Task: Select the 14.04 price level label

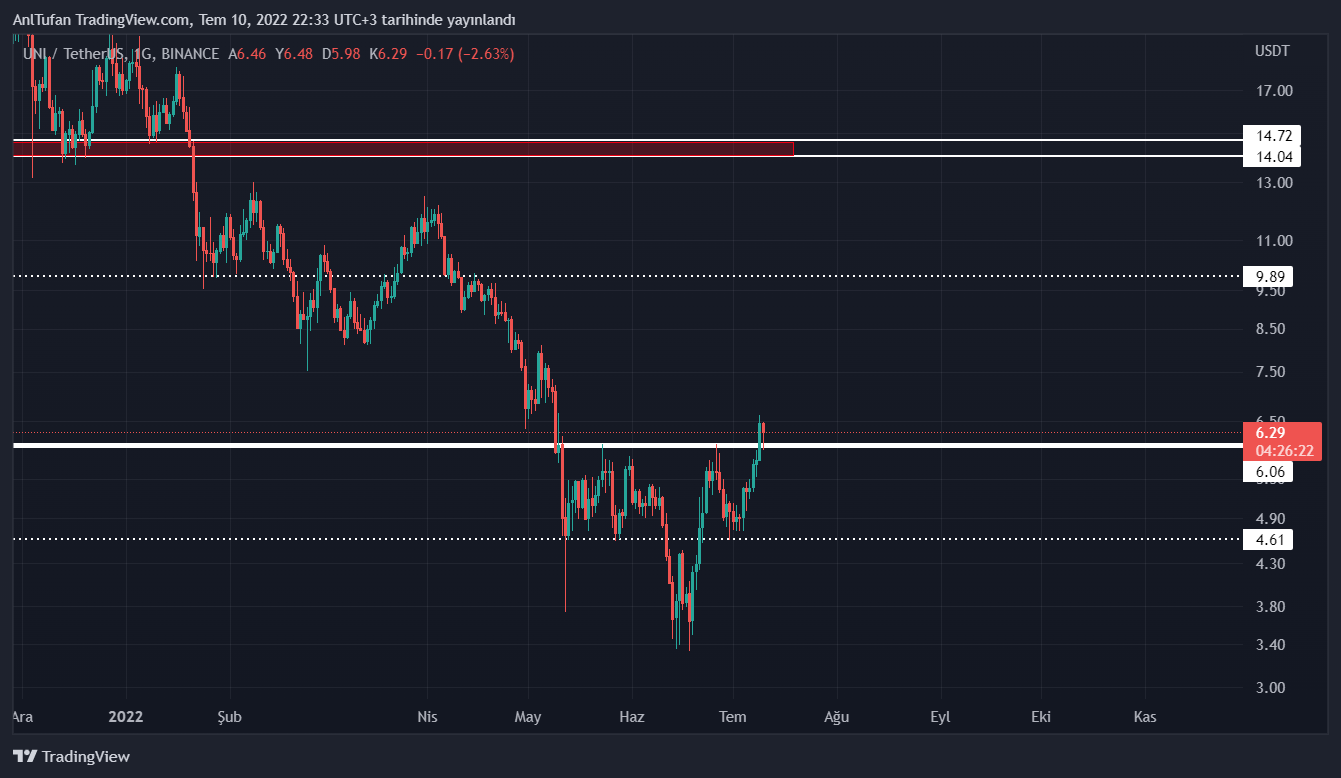Action: (1267, 157)
